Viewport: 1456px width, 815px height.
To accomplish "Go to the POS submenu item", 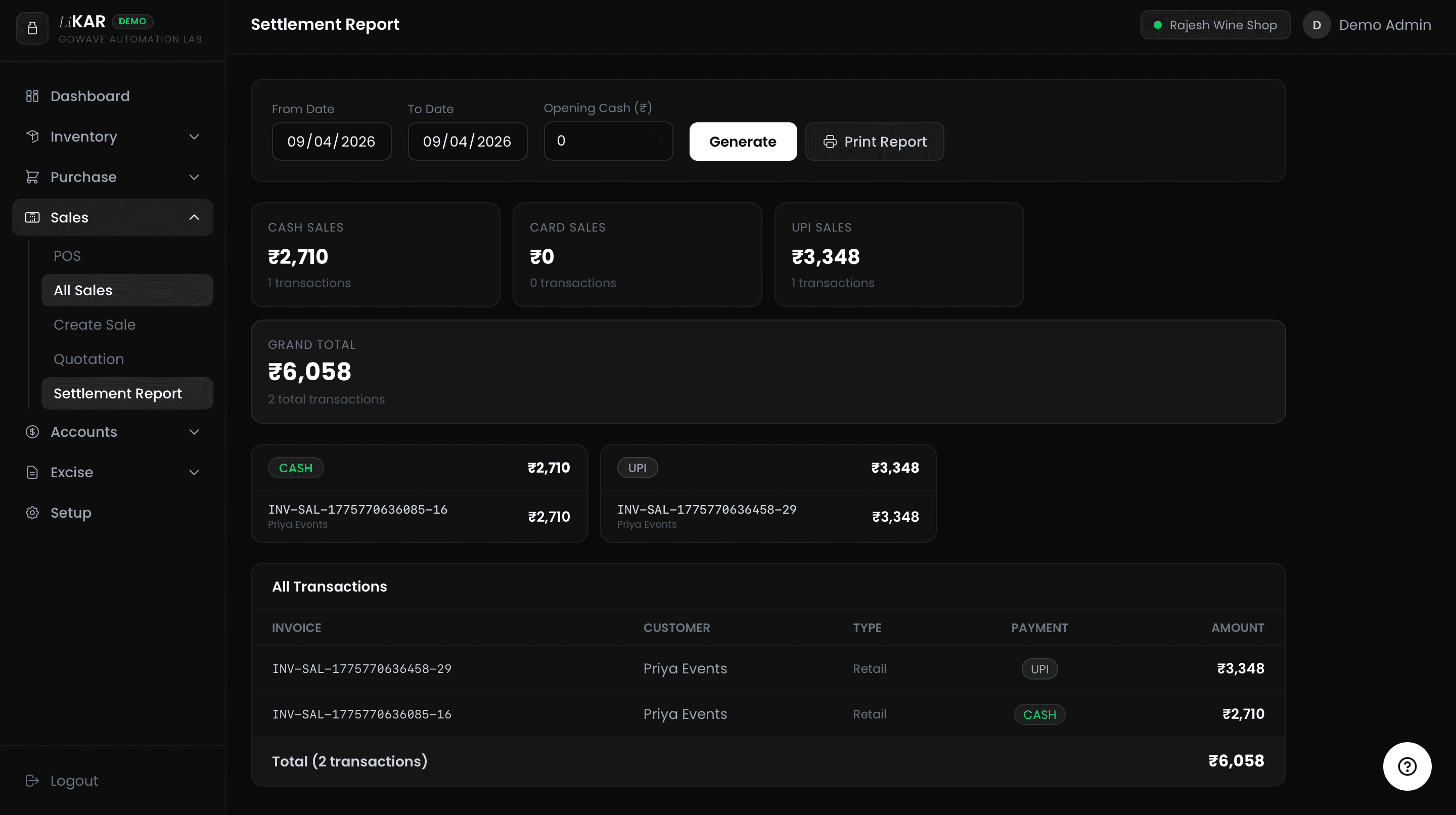I will tap(67, 256).
